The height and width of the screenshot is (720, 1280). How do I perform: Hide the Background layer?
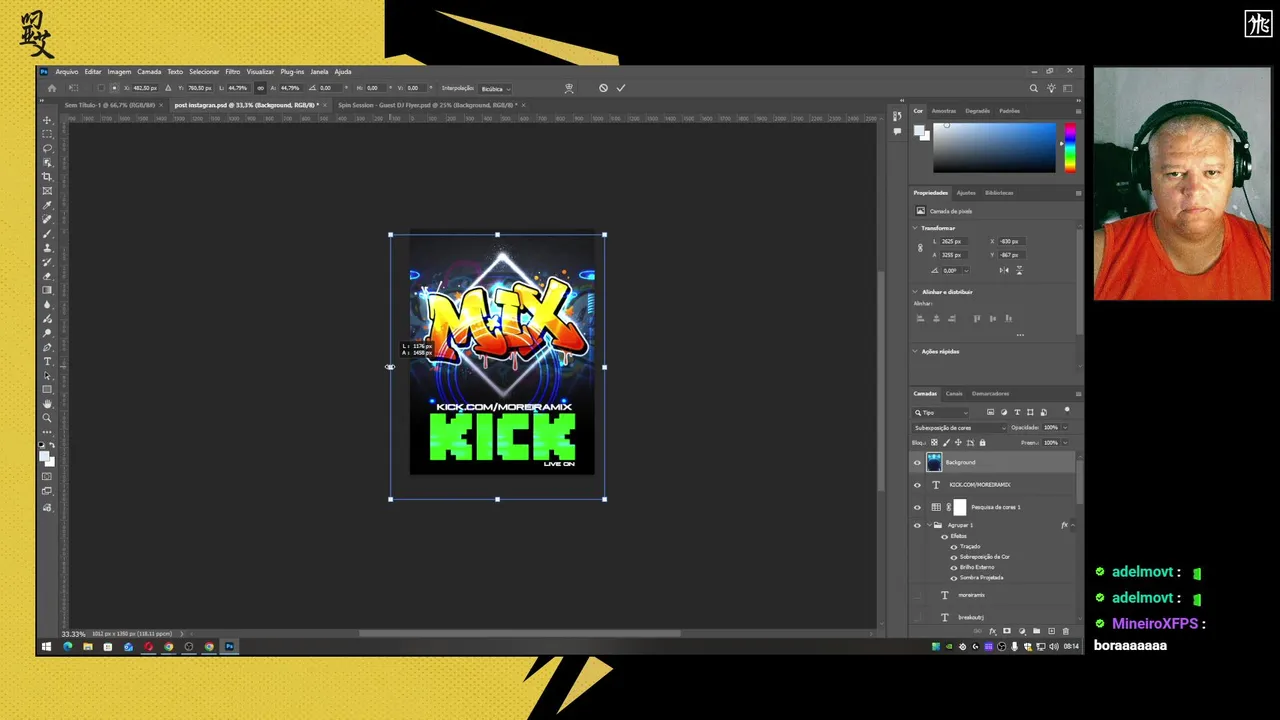(917, 462)
